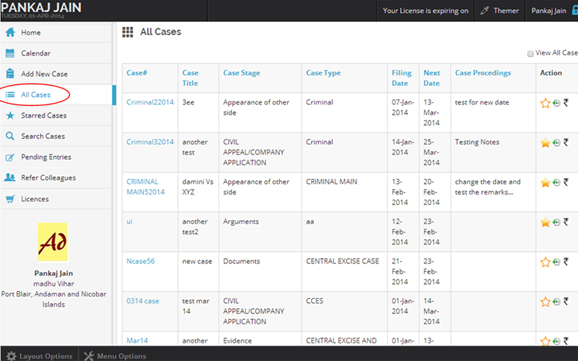
Task: Click 'CENTRAL EXCISE CASE' type cell
Action: [x=342, y=261]
